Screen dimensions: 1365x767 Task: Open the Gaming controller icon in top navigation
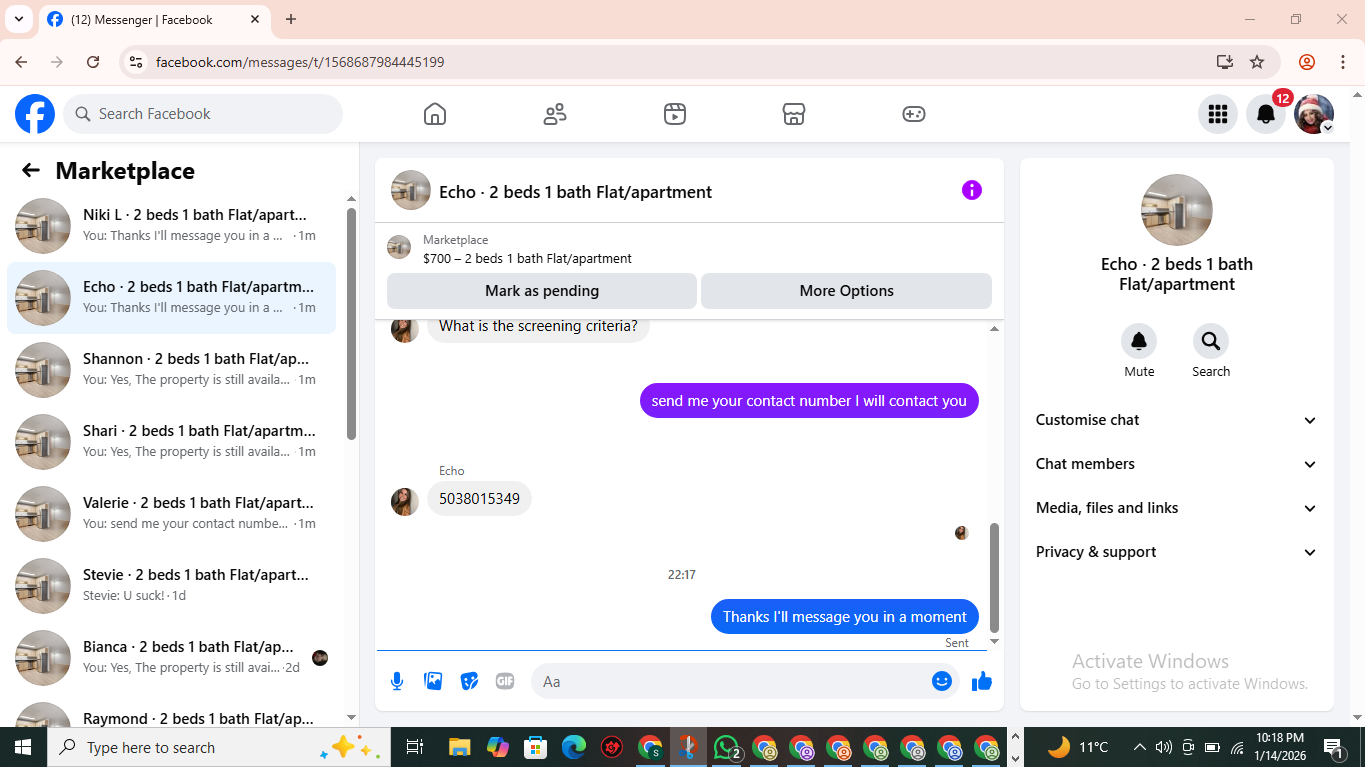tap(914, 114)
